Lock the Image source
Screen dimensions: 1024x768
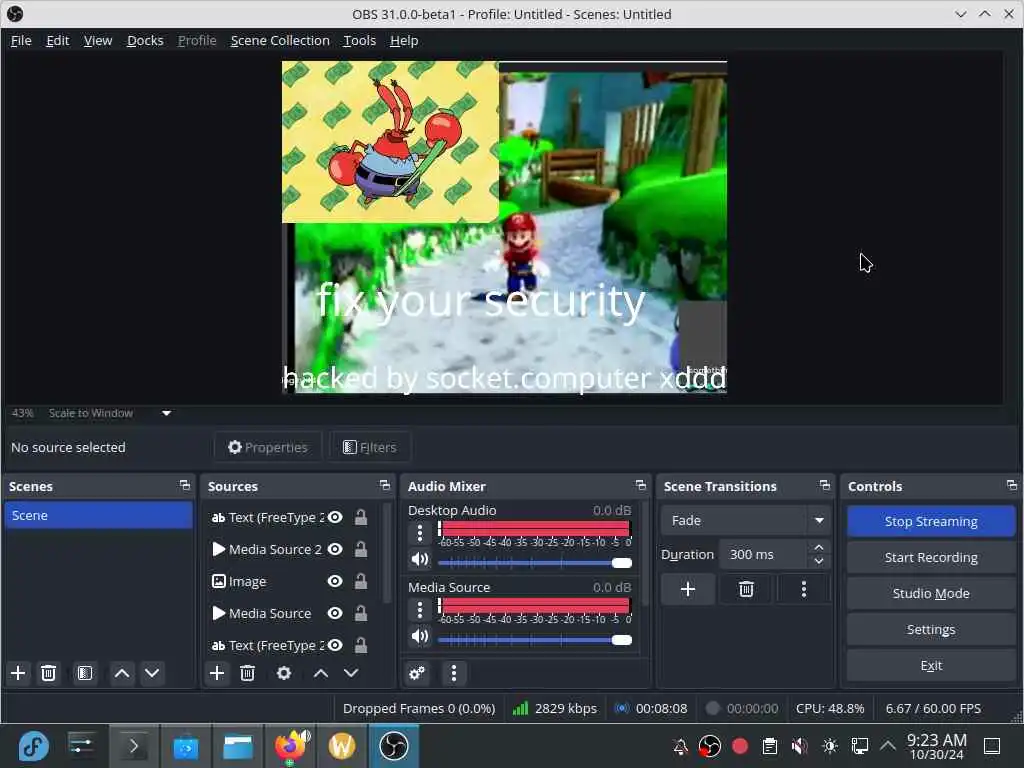coord(360,581)
